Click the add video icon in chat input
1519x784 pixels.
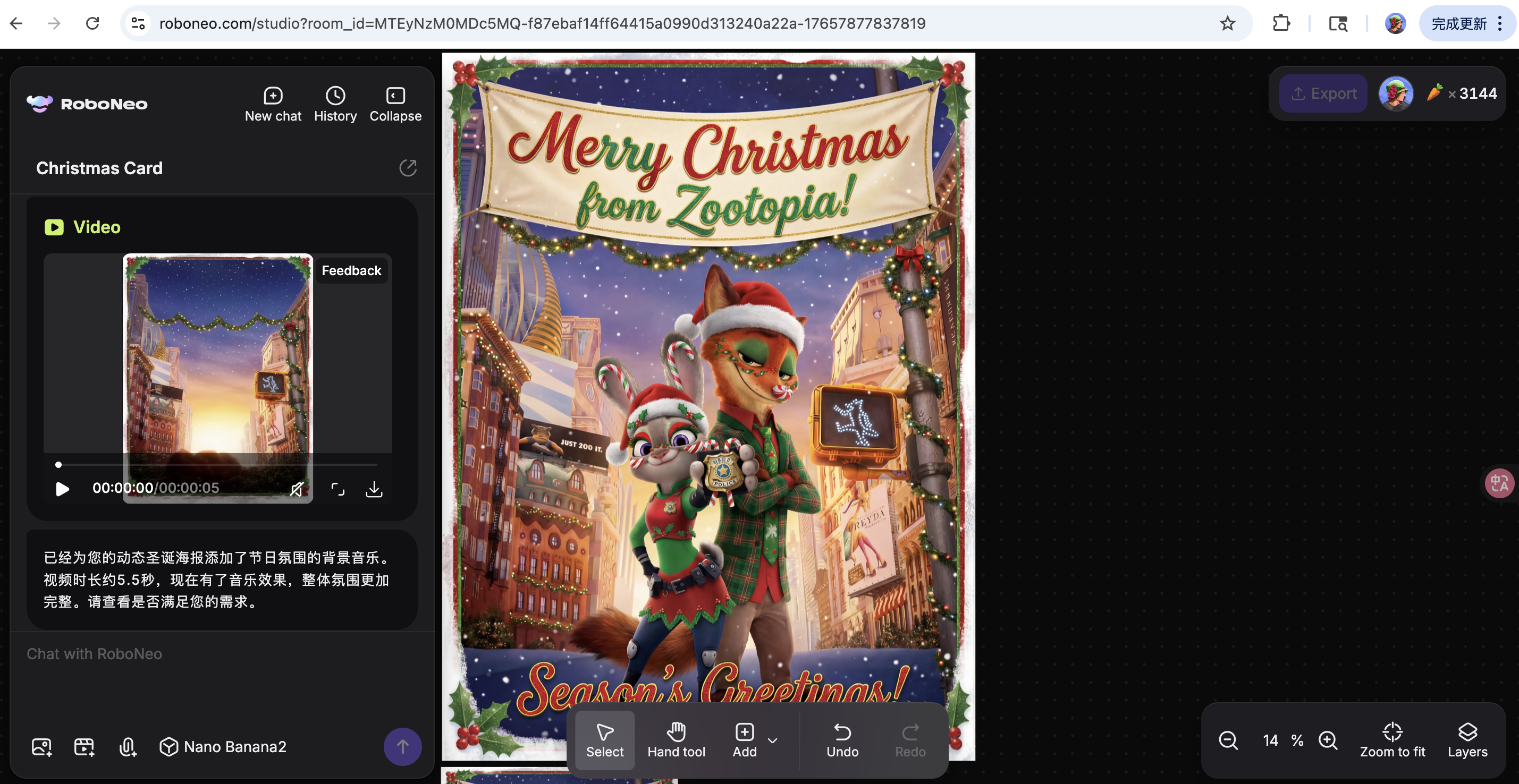click(85, 746)
